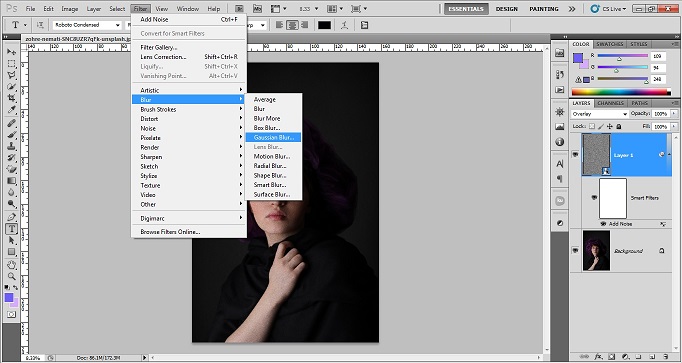Delete layer trash icon

[x=665, y=357]
